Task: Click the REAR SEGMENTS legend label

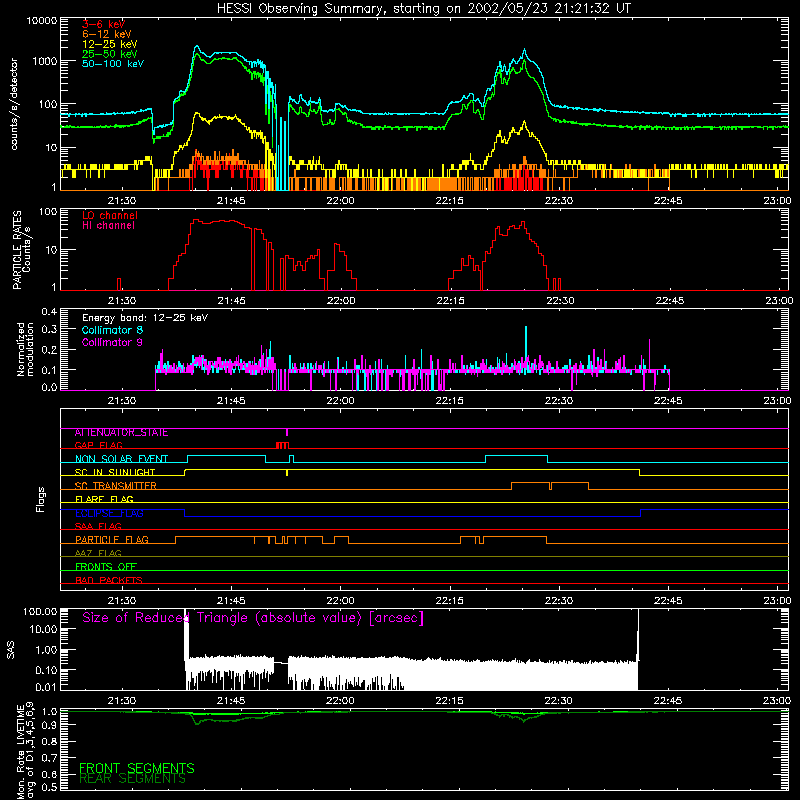Action: pos(133,778)
